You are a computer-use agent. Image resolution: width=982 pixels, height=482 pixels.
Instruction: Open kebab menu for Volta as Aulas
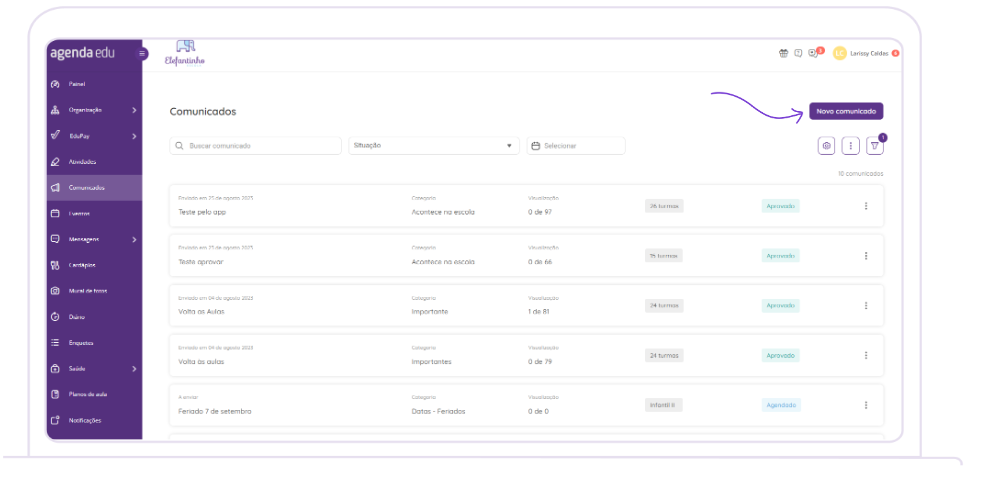pyautogui.click(x=866, y=305)
